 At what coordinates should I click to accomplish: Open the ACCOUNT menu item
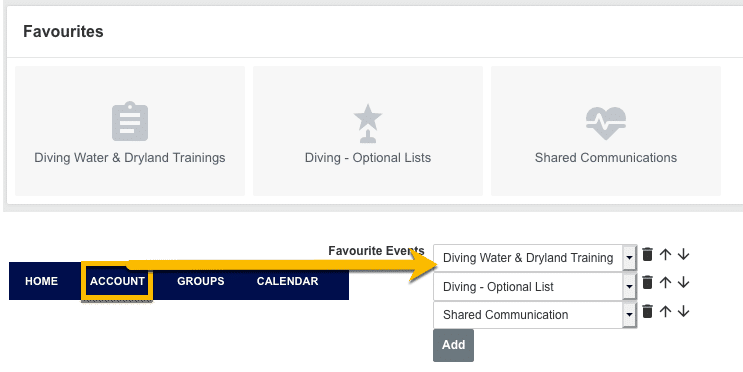(117, 281)
